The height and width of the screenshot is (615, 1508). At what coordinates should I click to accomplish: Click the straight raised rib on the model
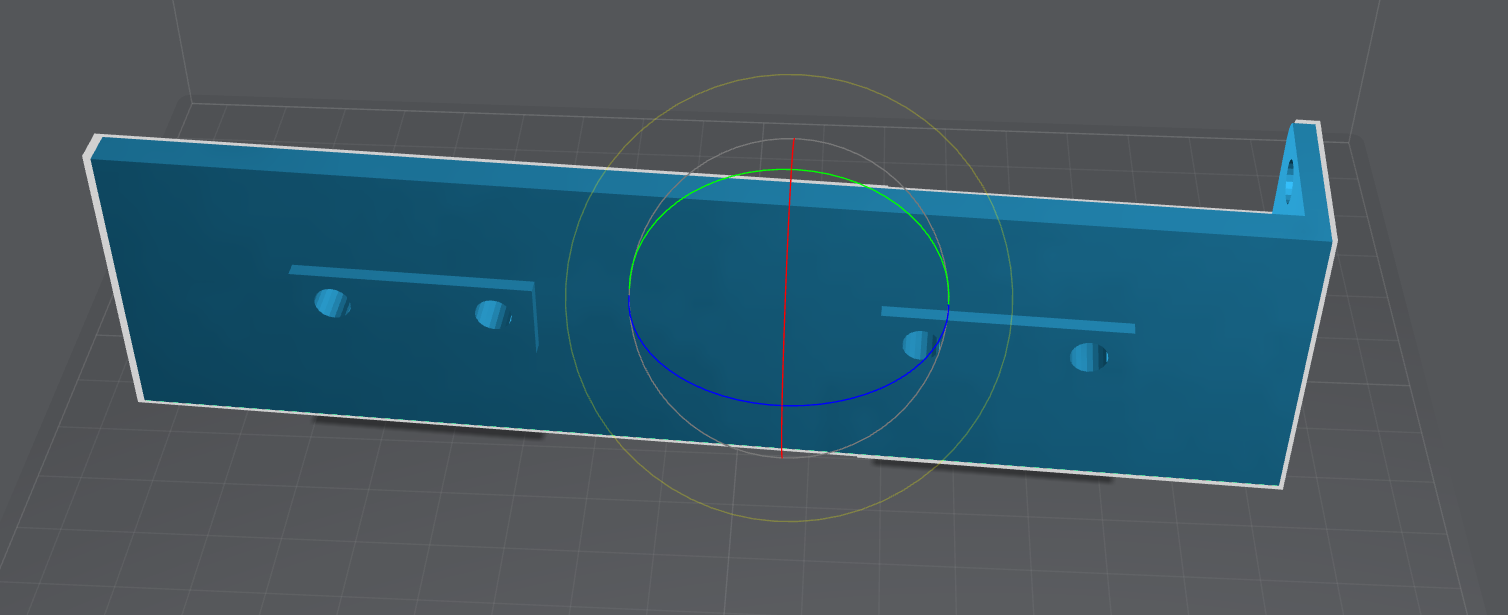1008,319
